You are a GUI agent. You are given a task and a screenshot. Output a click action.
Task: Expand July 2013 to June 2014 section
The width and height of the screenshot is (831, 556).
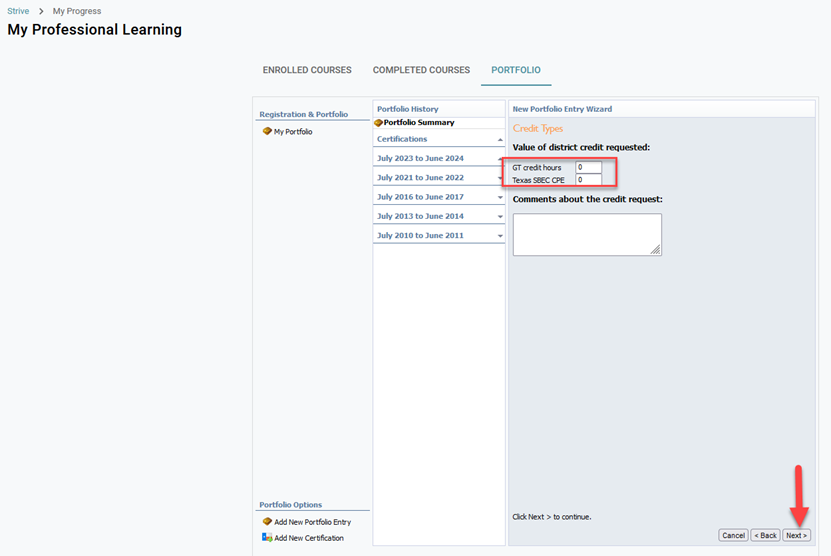(x=500, y=216)
